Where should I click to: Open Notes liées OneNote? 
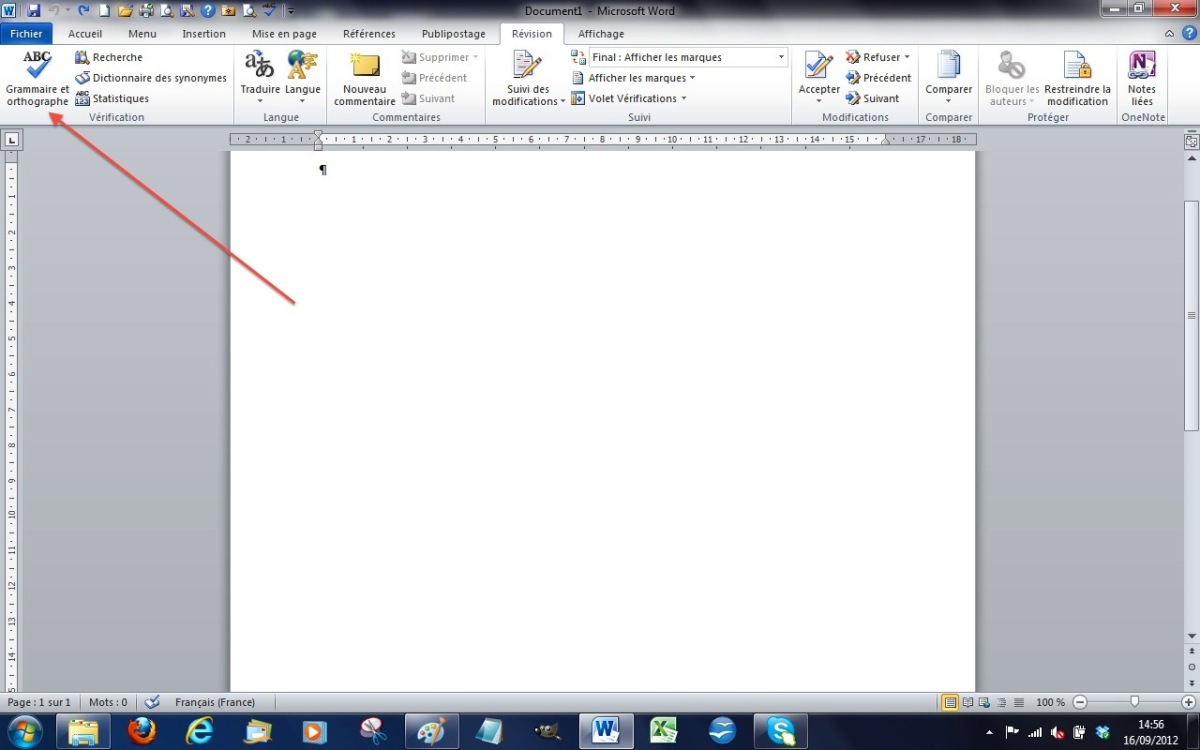(x=1141, y=78)
